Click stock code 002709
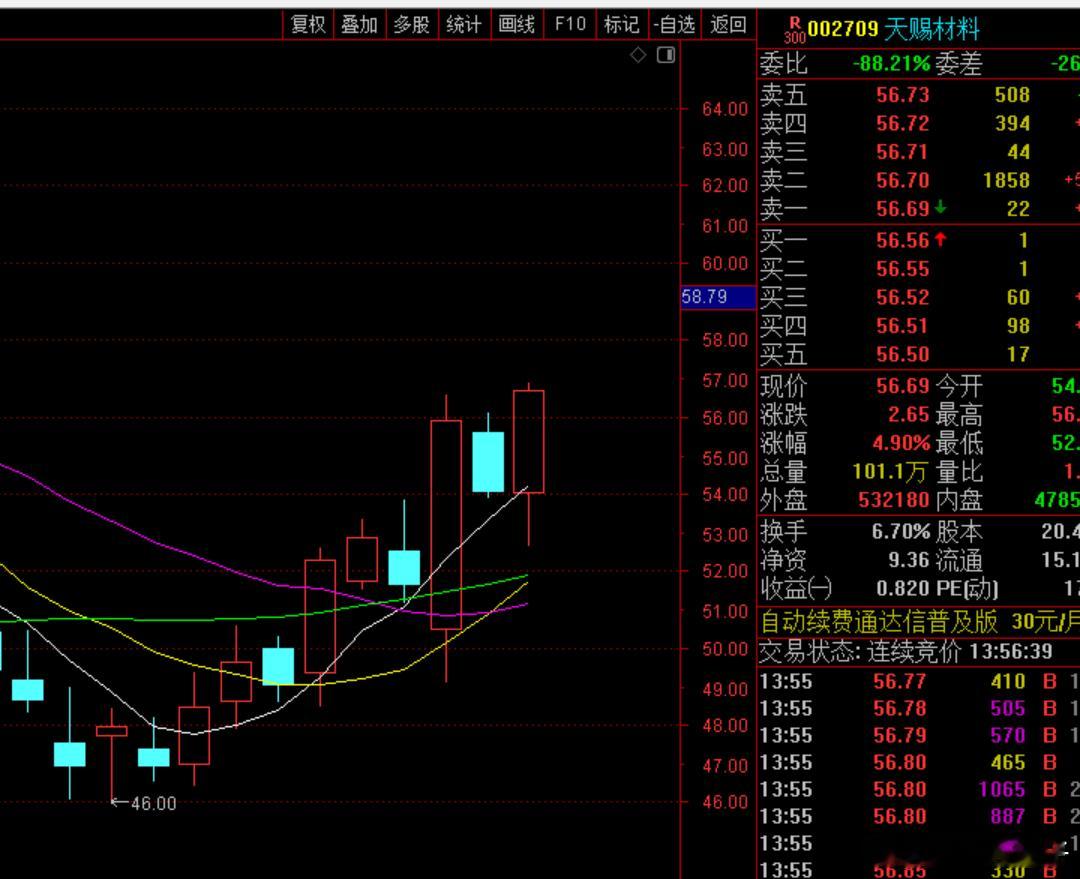The height and width of the screenshot is (879, 1080). click(842, 29)
